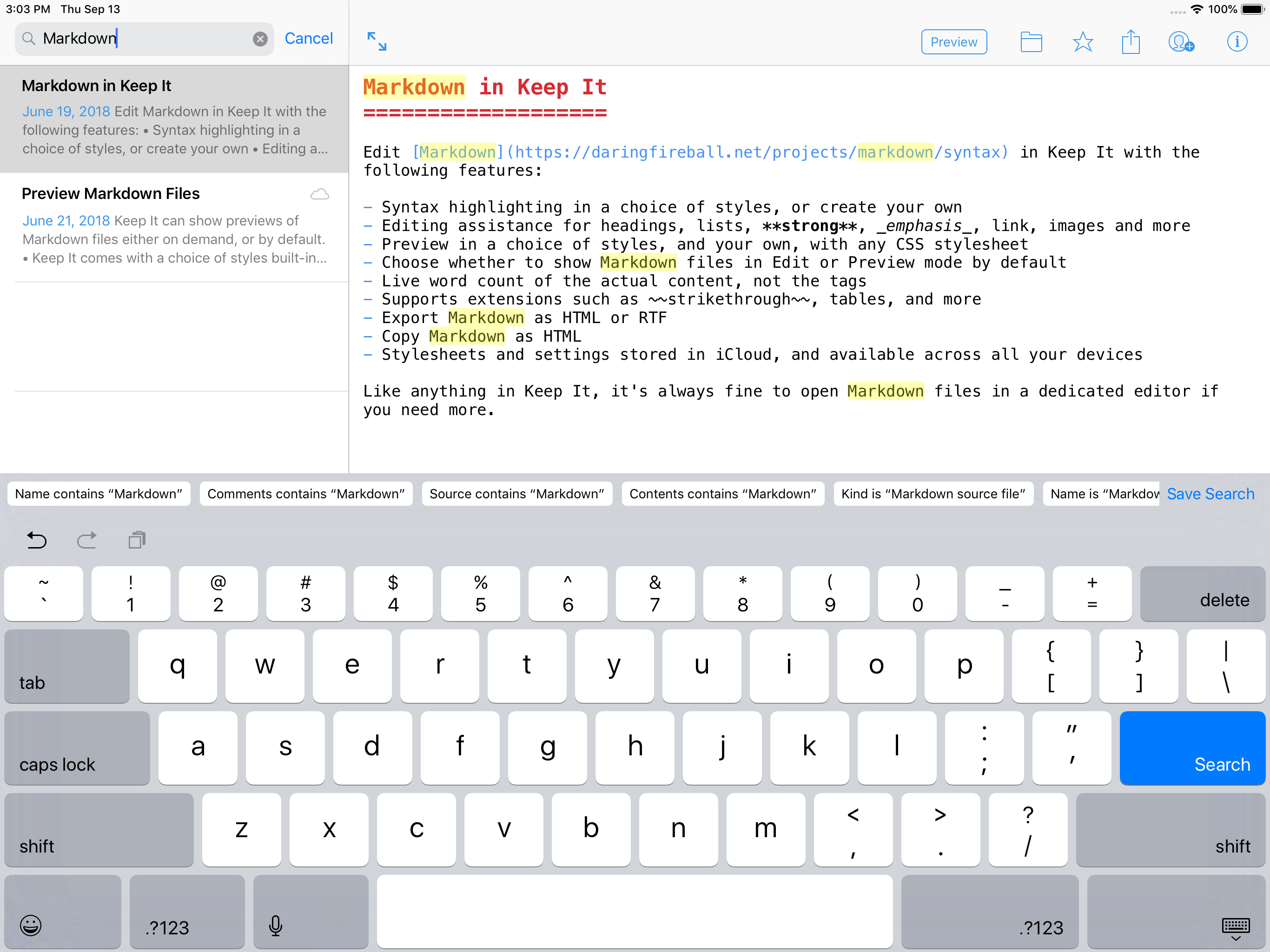Choose the Comments contains "Markdown" suggestion
1270x952 pixels.
(306, 494)
